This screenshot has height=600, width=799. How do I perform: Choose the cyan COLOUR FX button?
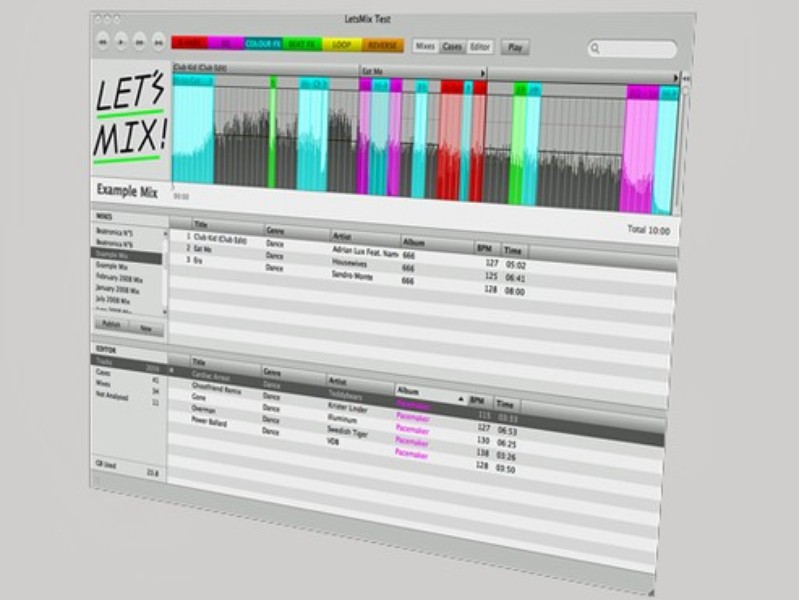(263, 44)
